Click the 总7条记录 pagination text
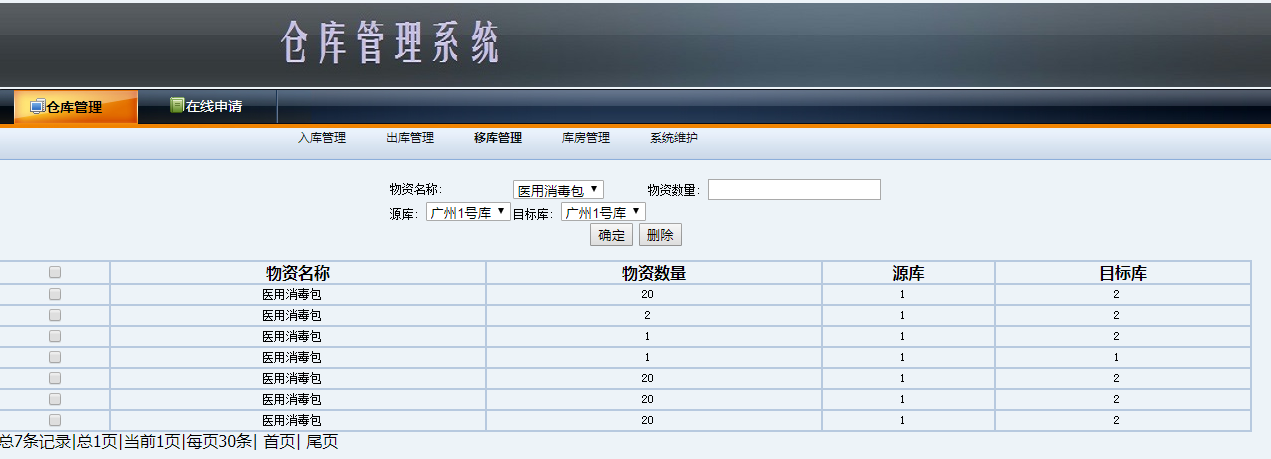 click(36, 442)
